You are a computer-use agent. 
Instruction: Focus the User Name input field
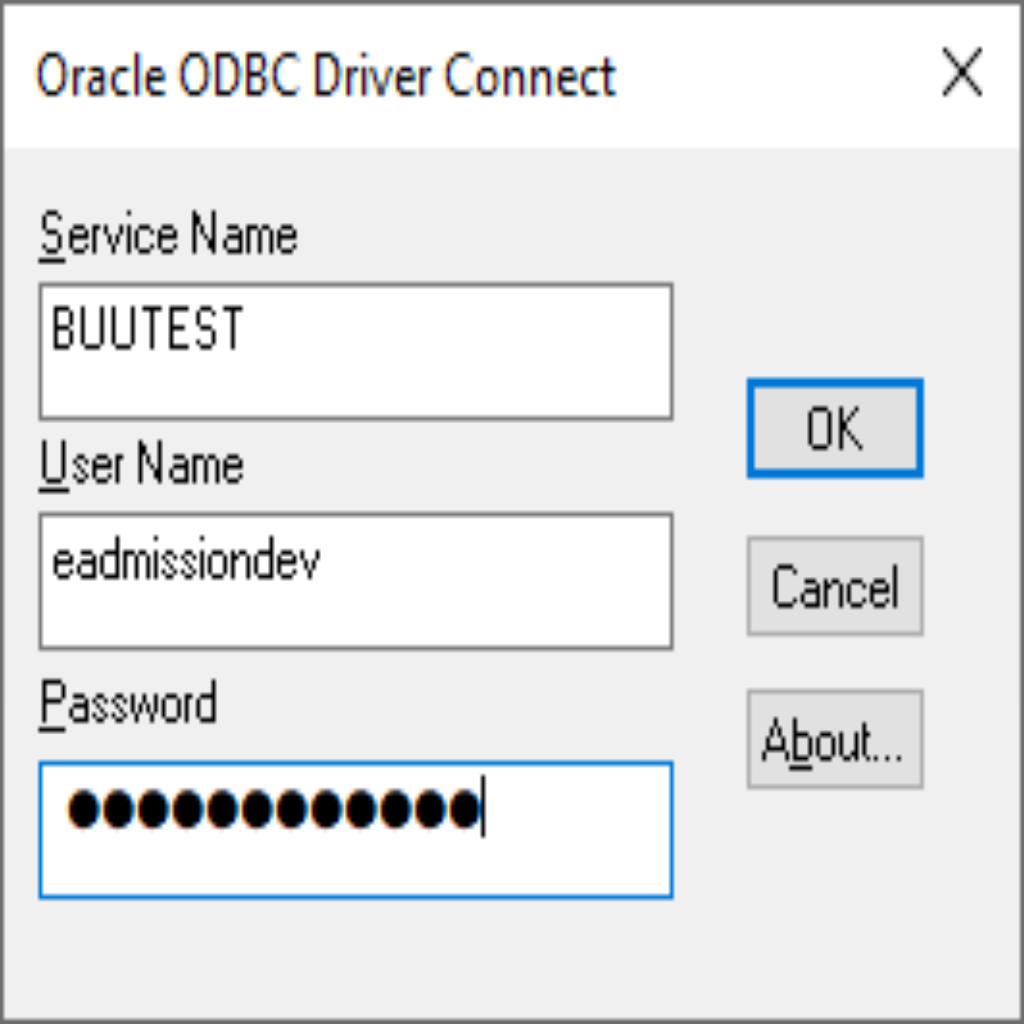355,581
